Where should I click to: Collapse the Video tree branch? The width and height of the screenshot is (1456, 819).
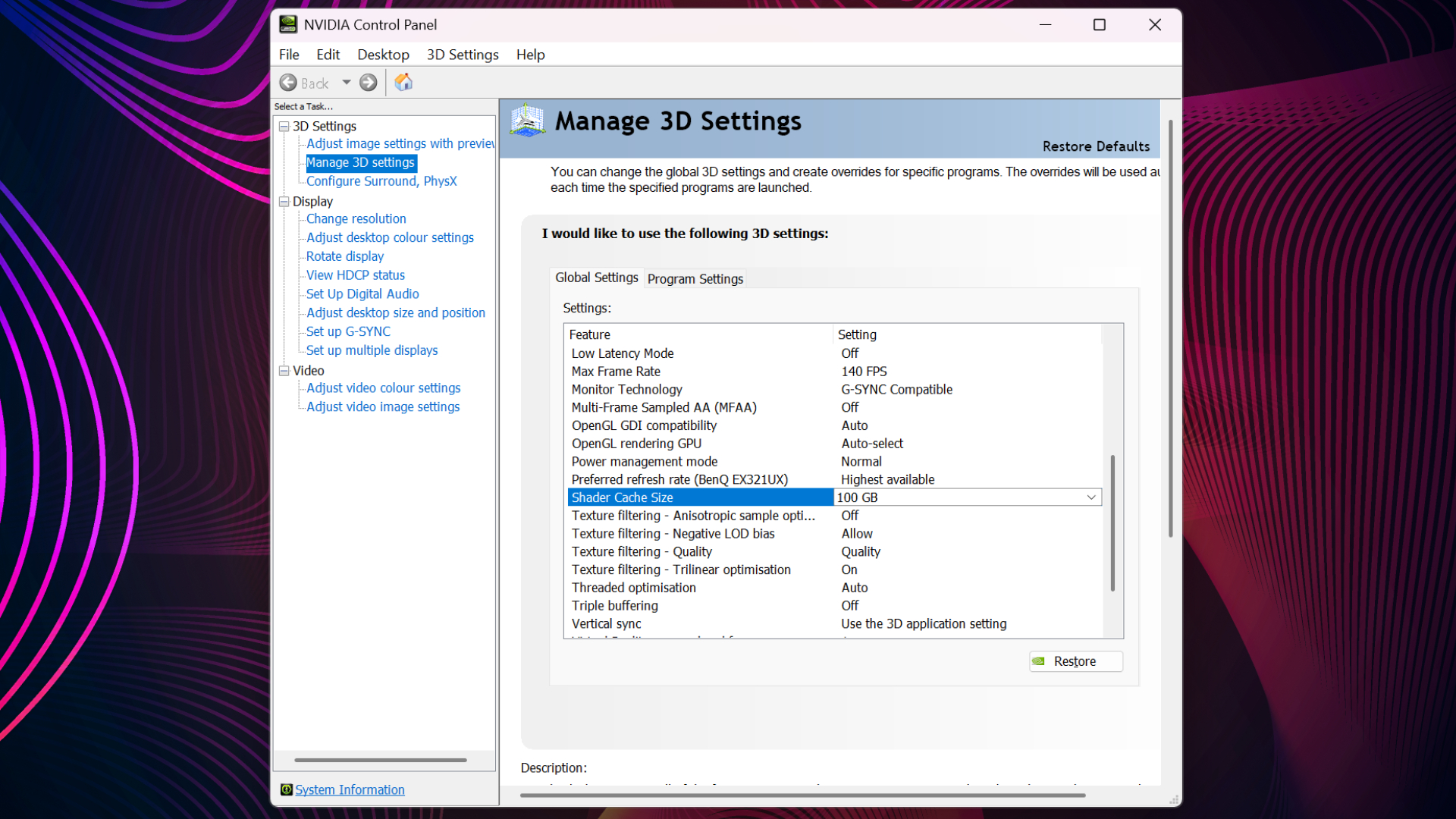coord(284,370)
